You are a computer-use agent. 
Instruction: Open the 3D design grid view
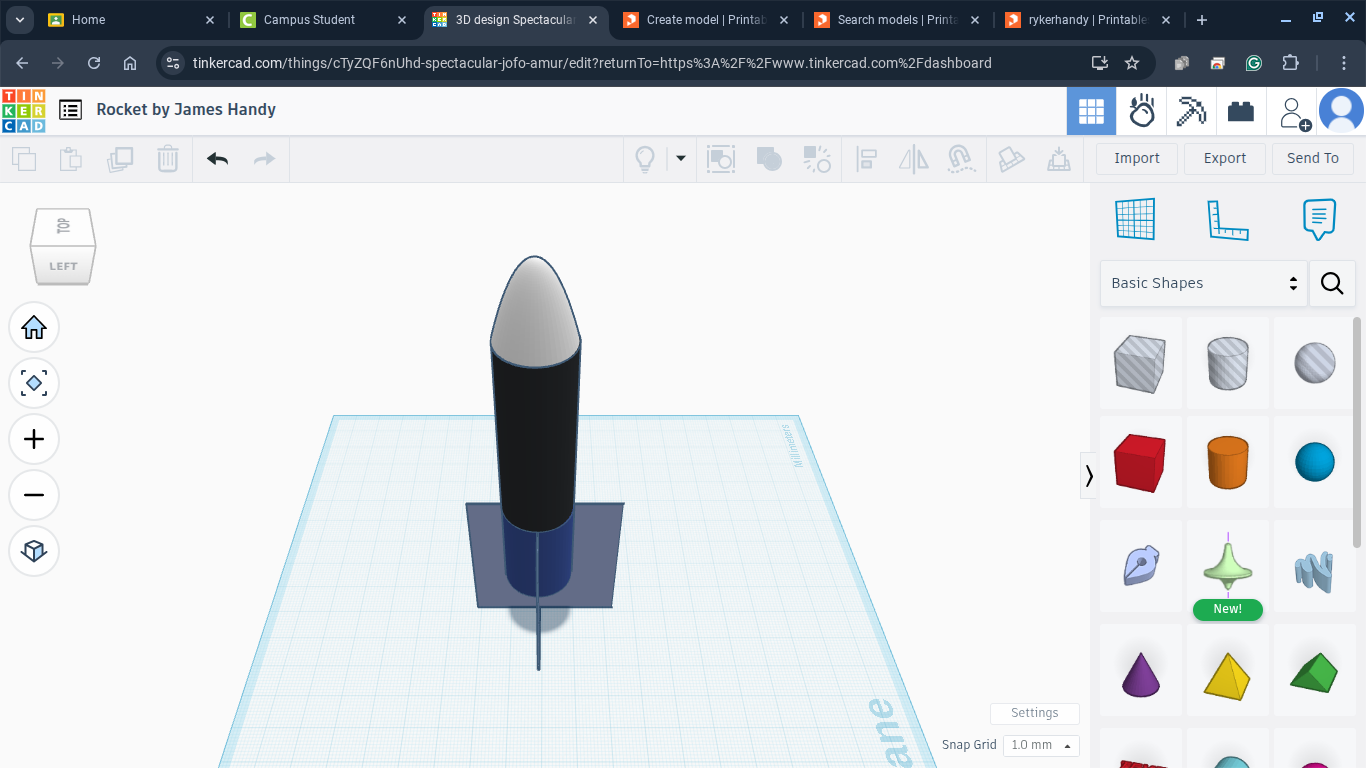1091,110
